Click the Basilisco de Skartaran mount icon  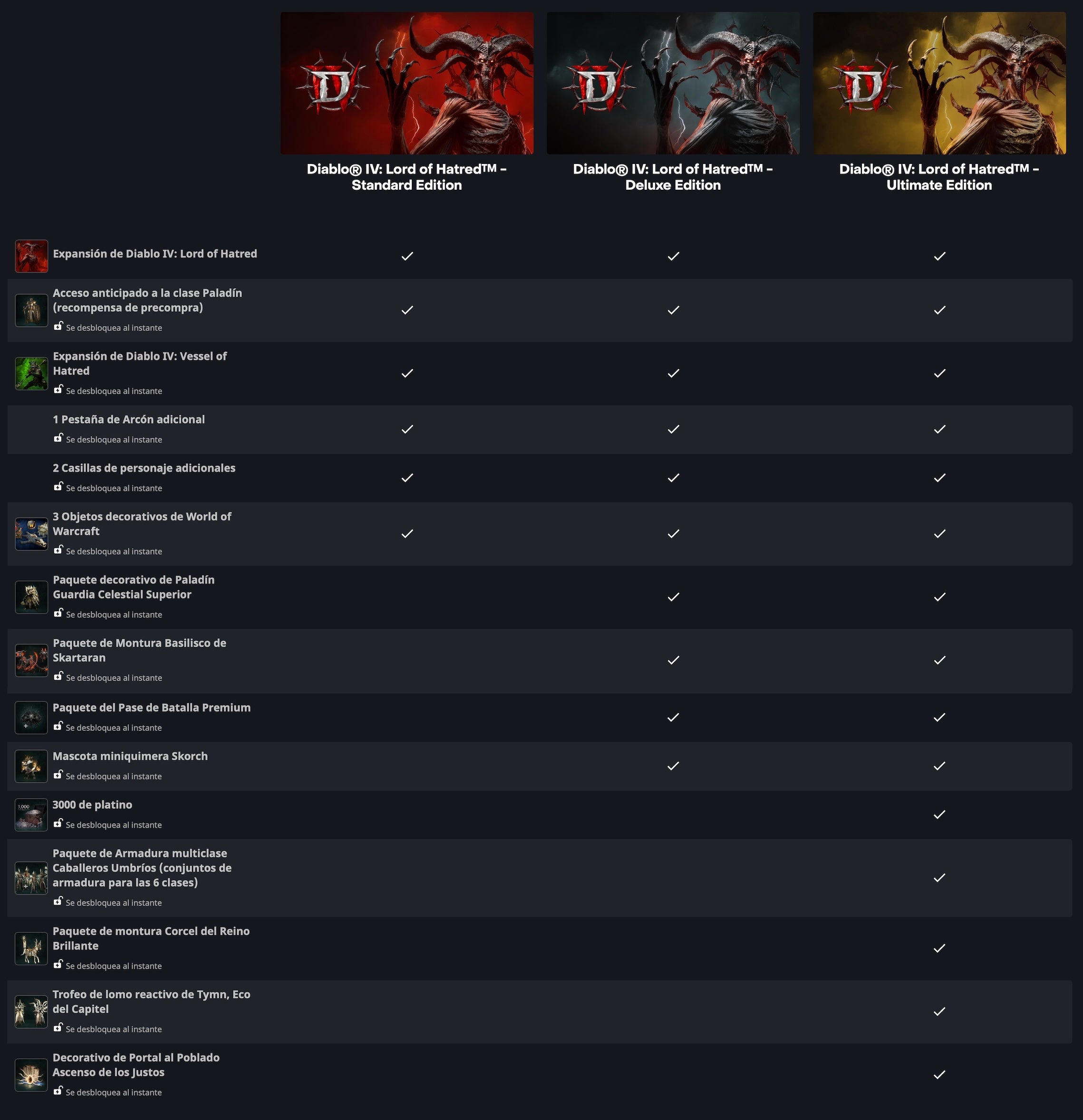pos(31,660)
